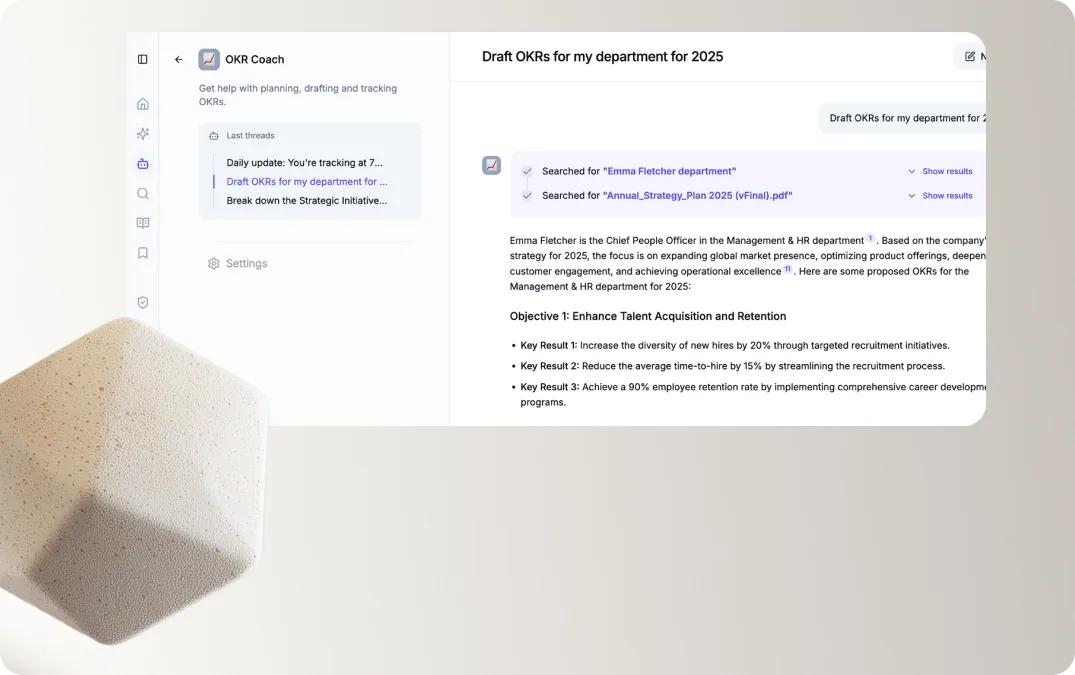The height and width of the screenshot is (675, 1075).
Task: Open bookmarks from the sidebar
Action: point(143,253)
